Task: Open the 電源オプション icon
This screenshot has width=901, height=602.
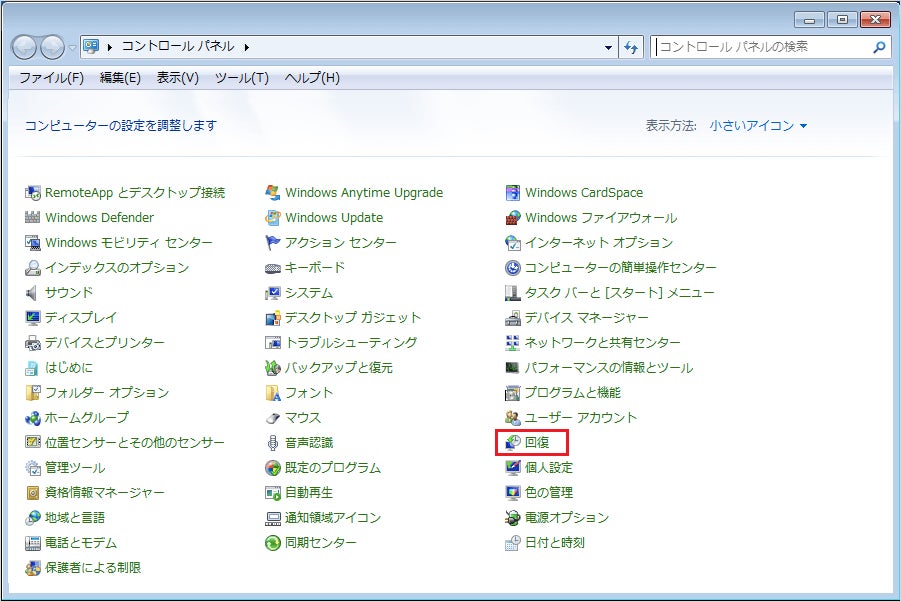Action: [513, 518]
